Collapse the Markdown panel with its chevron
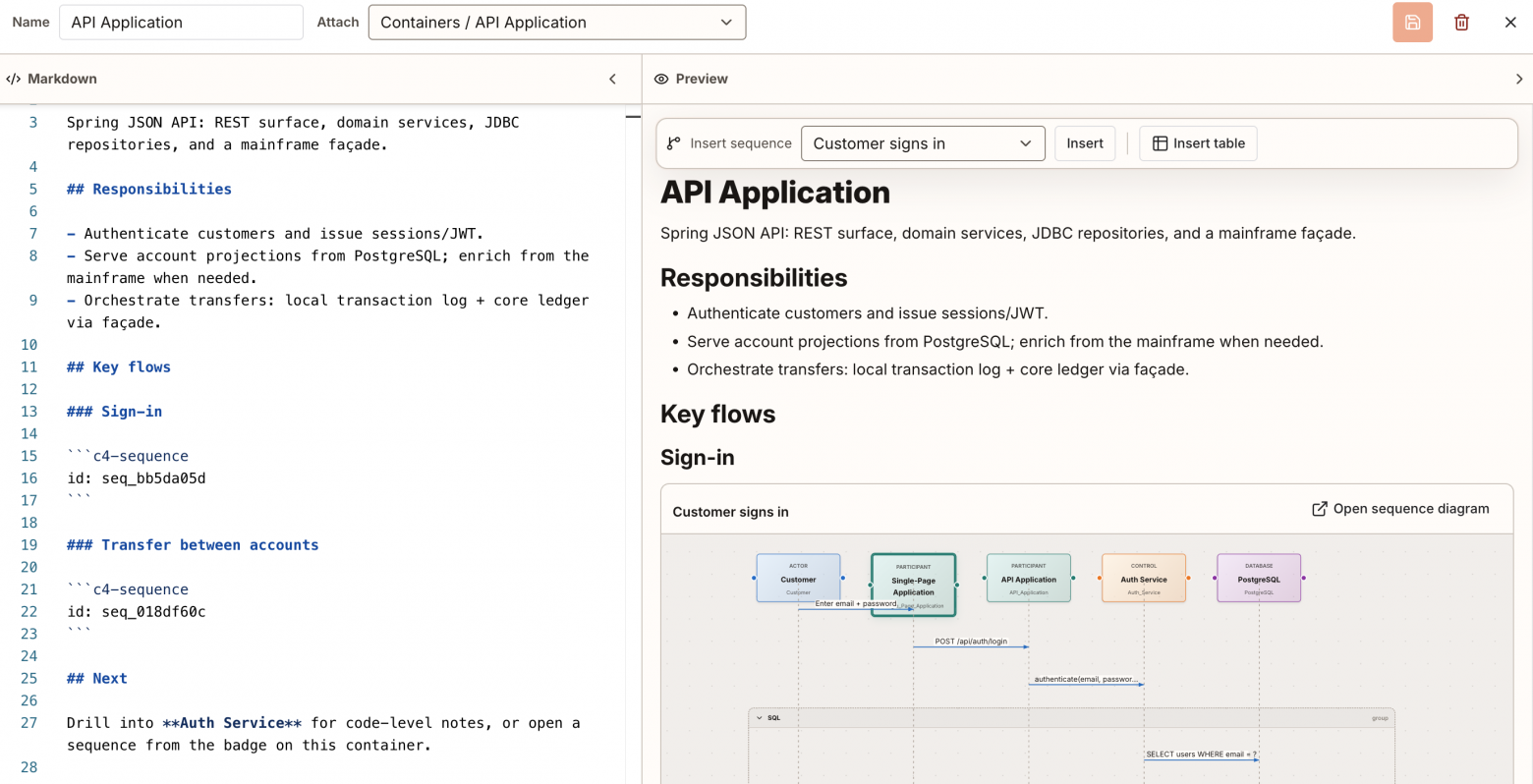Screen dimensions: 1533x784 [612, 79]
